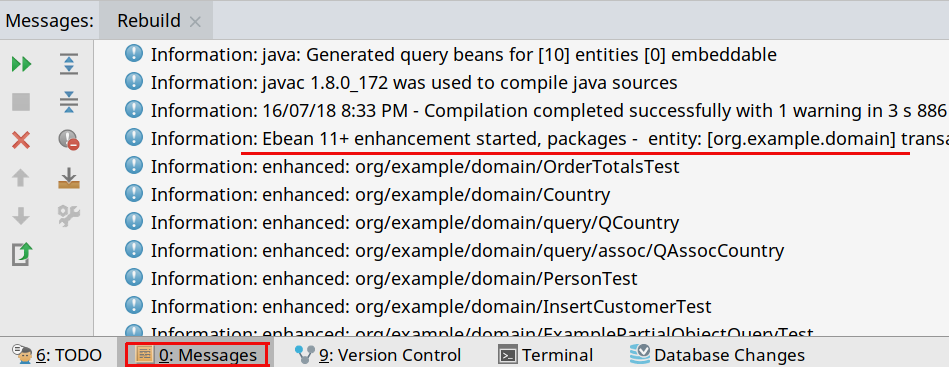The width and height of the screenshot is (949, 367).
Task: Click the Next Message down arrow
Action: pos(21,216)
